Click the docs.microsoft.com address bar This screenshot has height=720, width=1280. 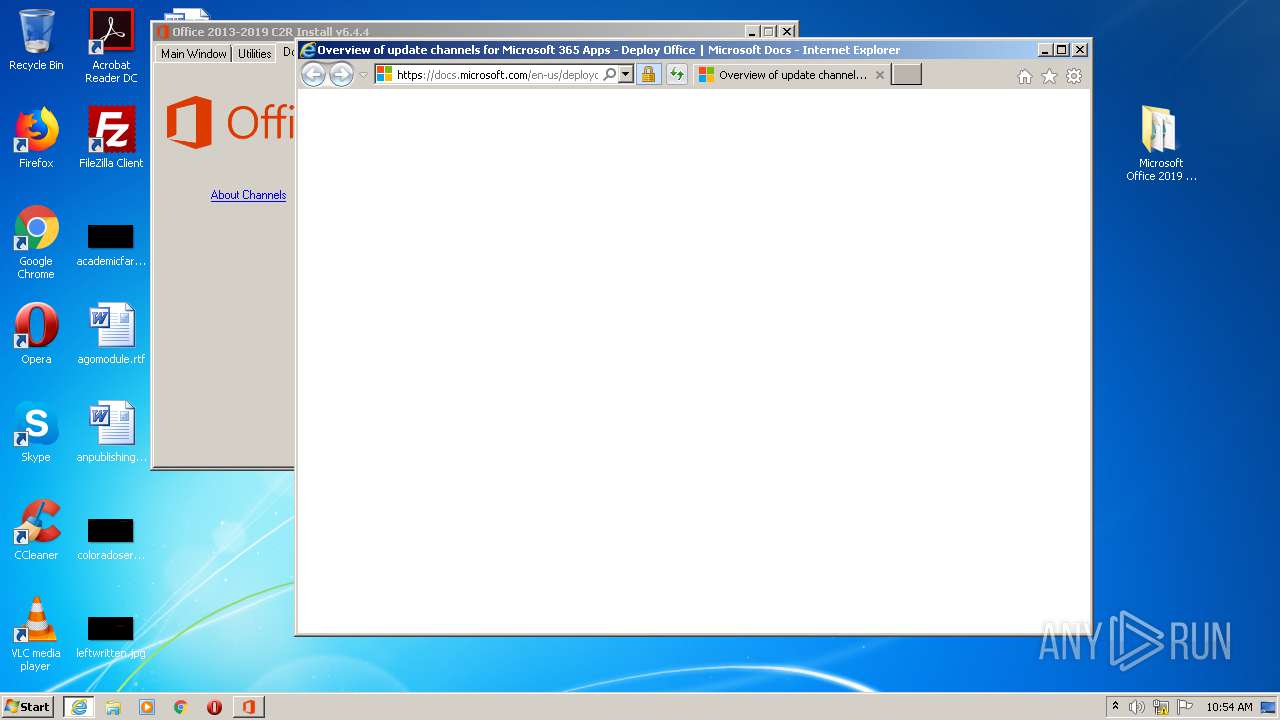497,75
